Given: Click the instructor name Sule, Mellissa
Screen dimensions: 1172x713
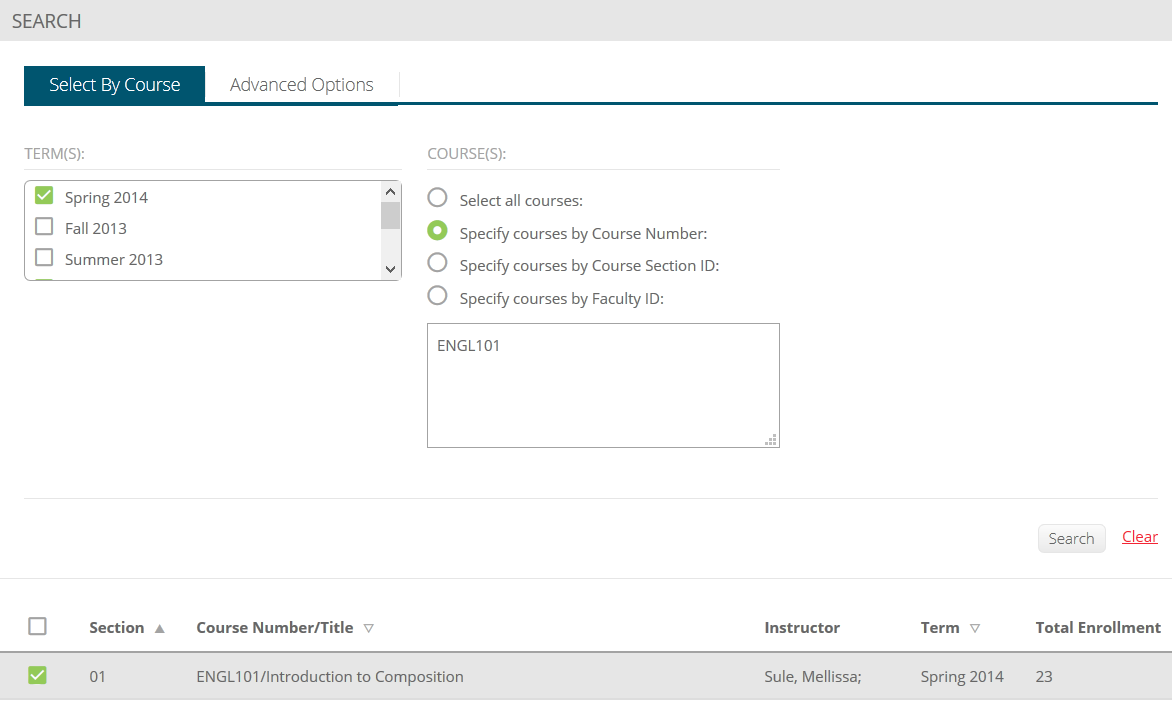Looking at the screenshot, I should point(812,676).
